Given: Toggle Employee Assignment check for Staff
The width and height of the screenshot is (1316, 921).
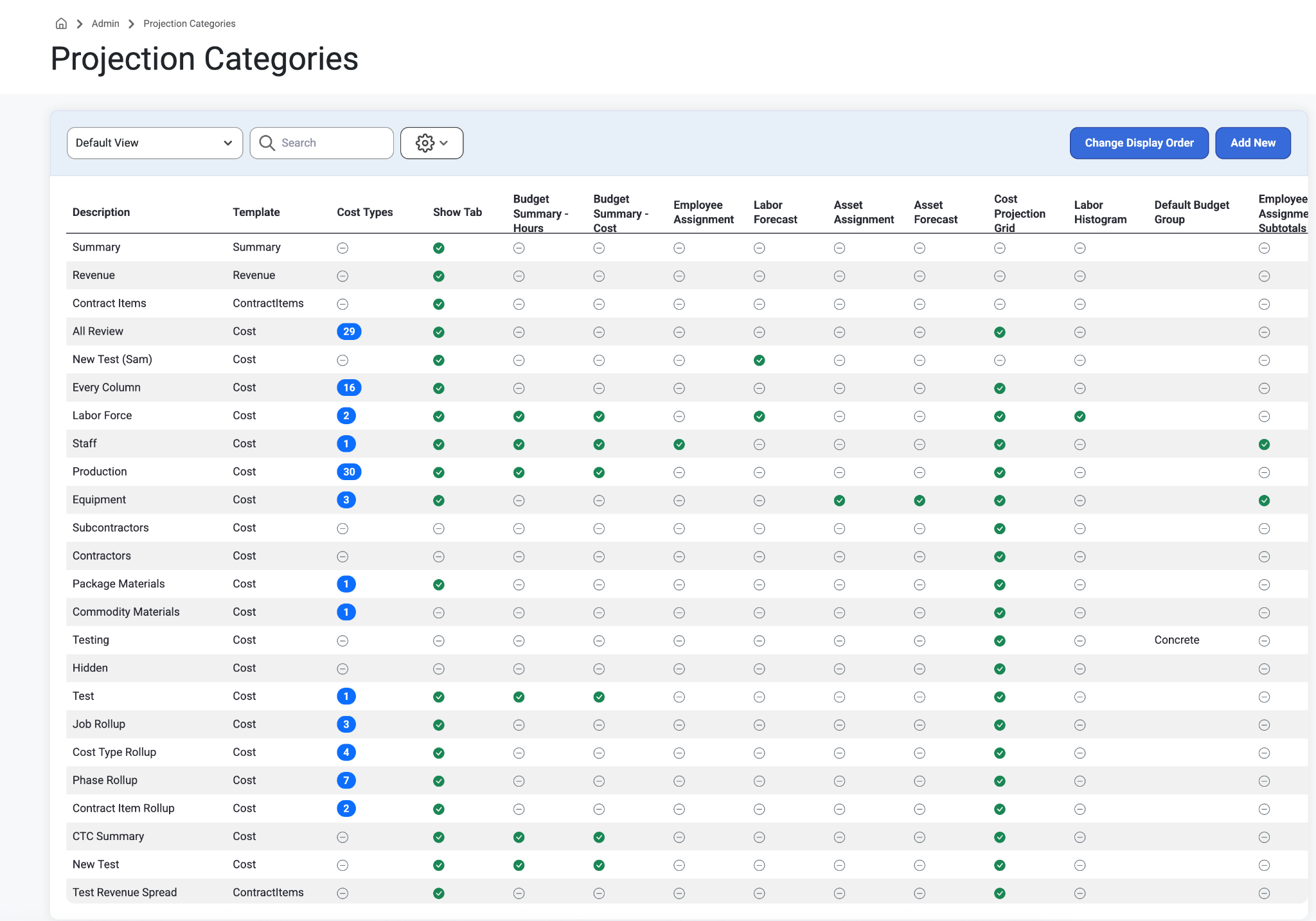Looking at the screenshot, I should point(679,444).
